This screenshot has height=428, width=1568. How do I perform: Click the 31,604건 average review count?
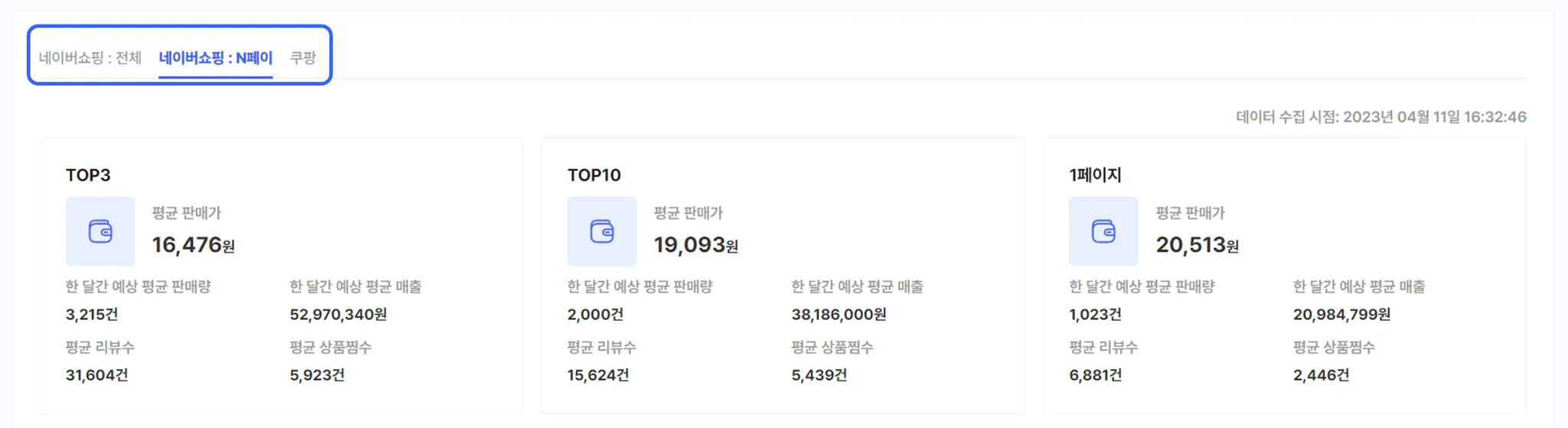click(96, 375)
